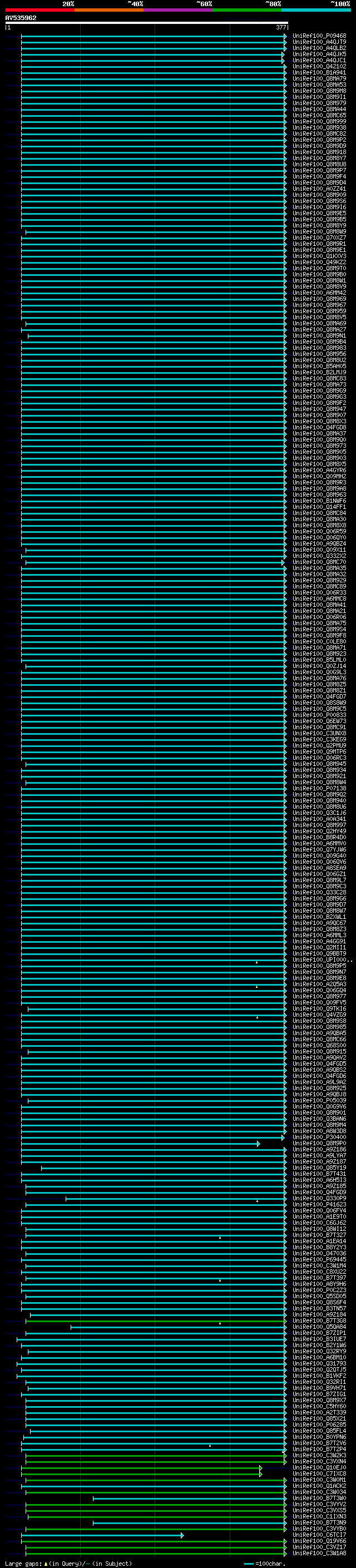356x1568 pixels.
Task: Select hit label UniRef100_P41623
Action: [319, 1205]
